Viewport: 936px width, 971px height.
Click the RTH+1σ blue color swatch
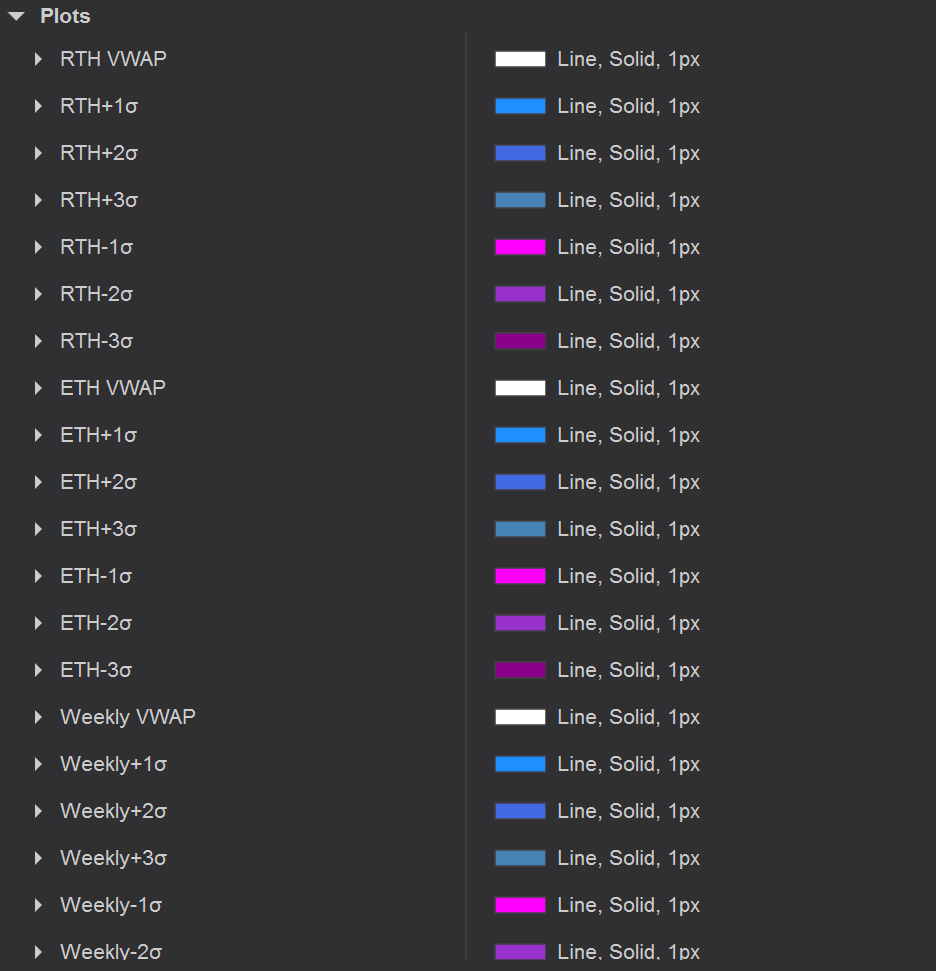[x=520, y=106]
